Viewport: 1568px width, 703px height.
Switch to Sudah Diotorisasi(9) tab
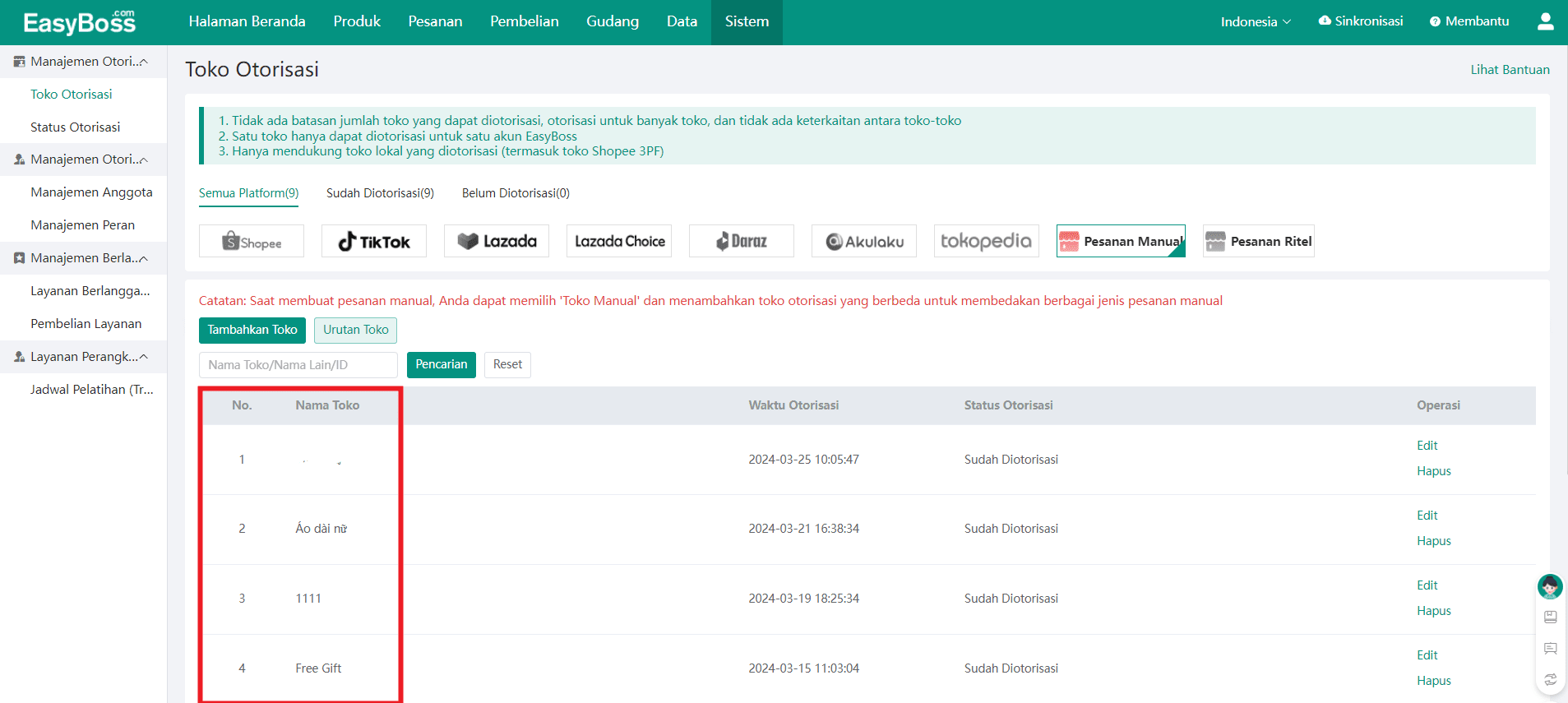380,193
